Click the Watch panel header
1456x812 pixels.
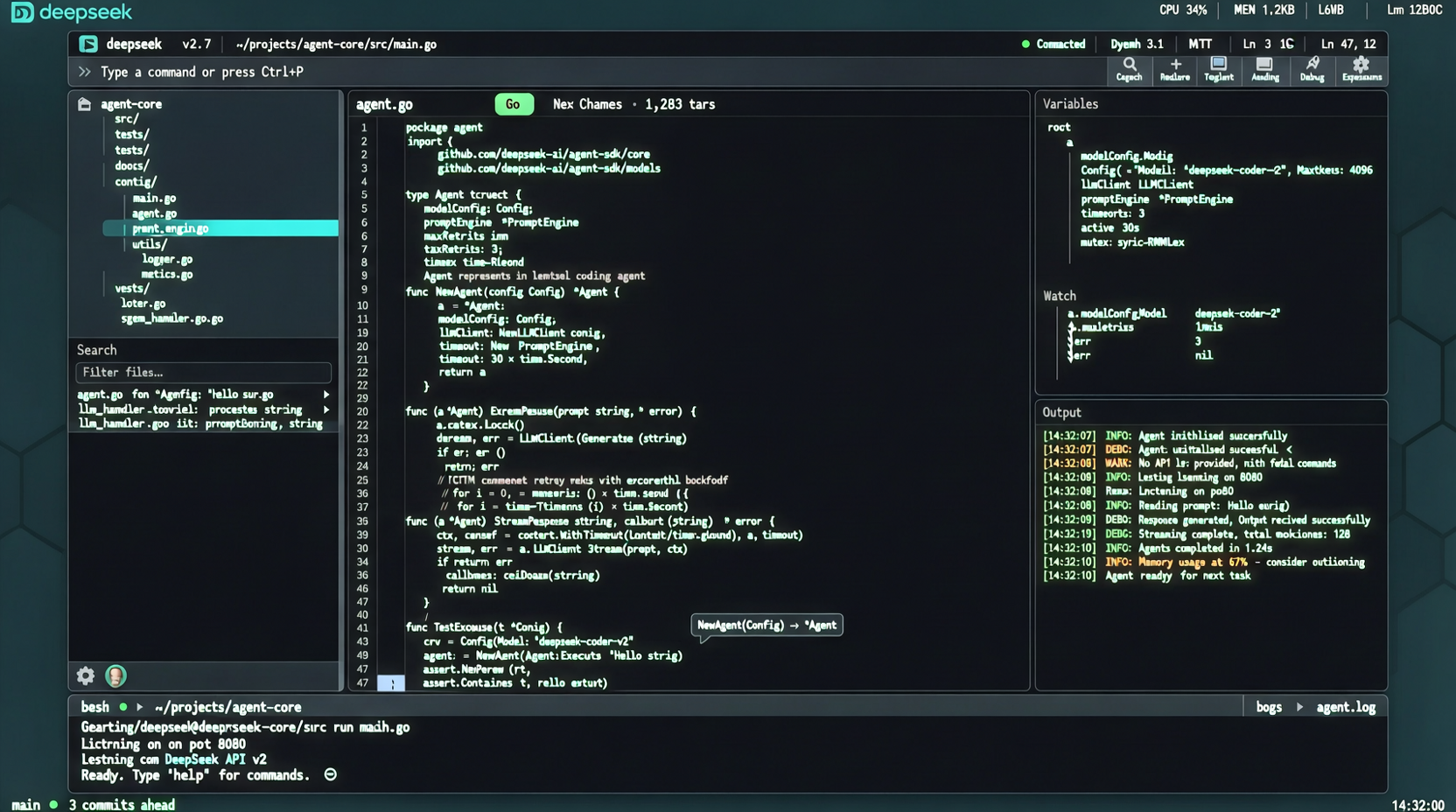1060,296
